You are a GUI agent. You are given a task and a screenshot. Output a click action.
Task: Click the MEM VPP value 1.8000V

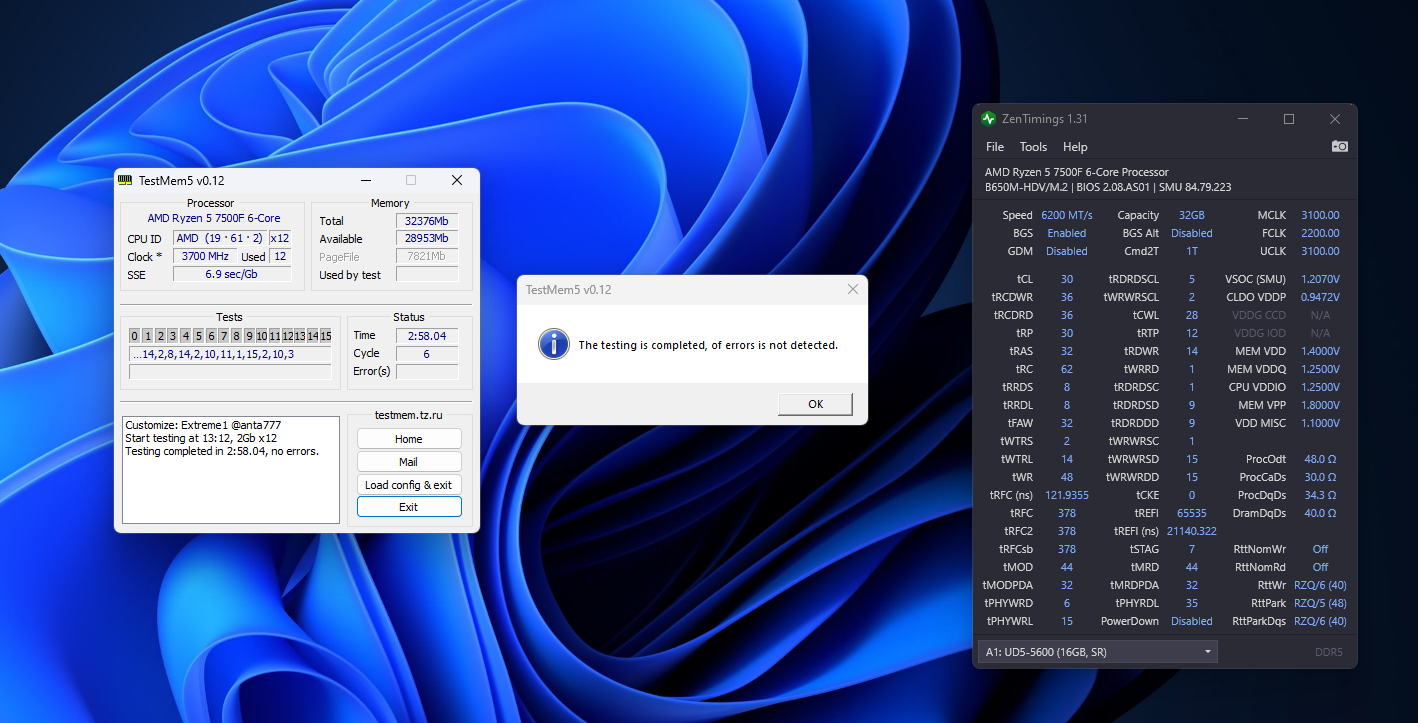1320,405
